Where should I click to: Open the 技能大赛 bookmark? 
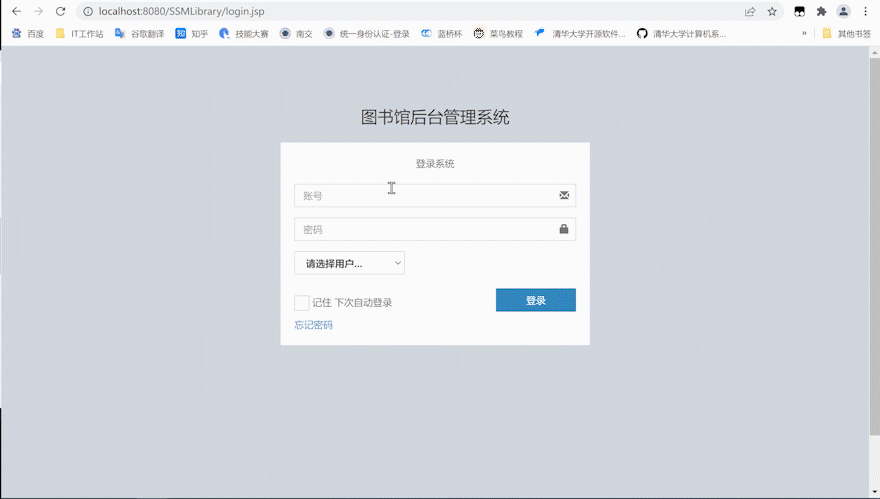[244, 34]
